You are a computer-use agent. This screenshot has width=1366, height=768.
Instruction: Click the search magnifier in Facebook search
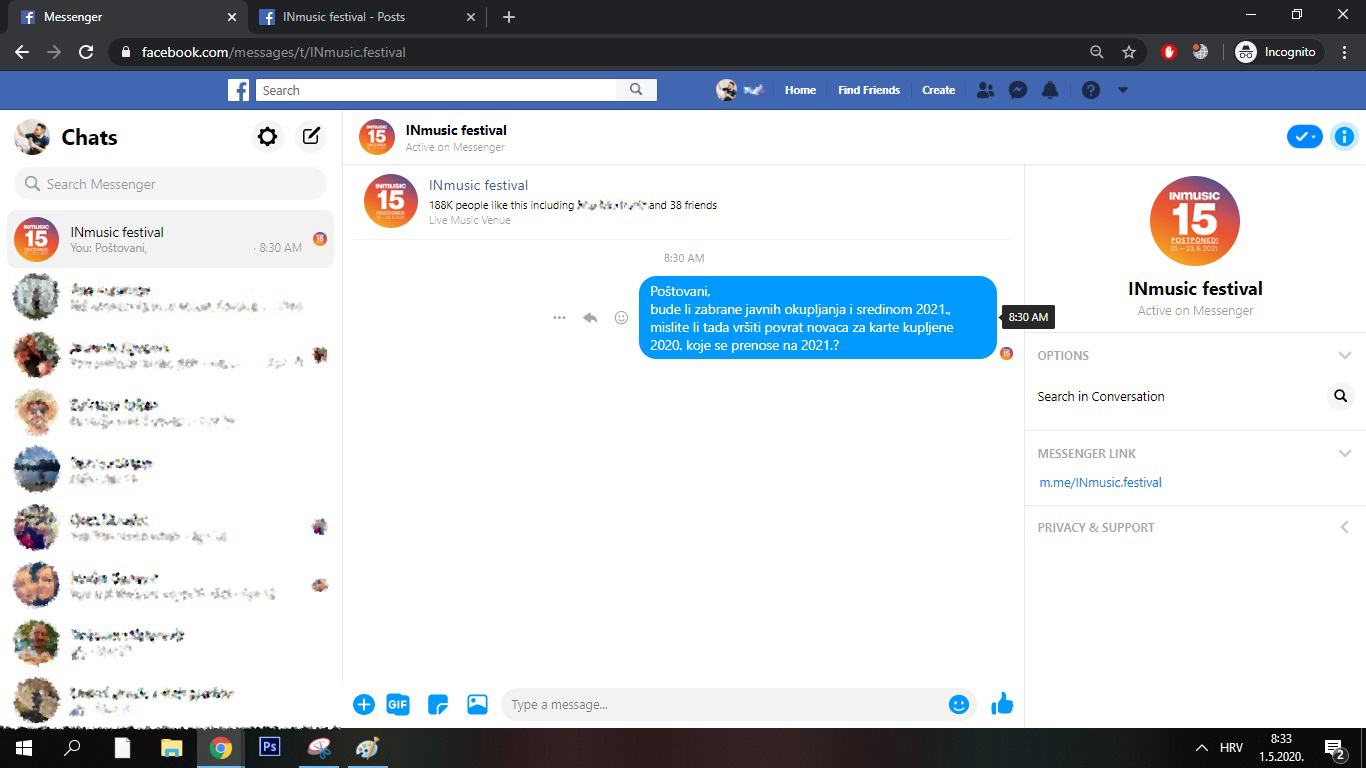636,90
